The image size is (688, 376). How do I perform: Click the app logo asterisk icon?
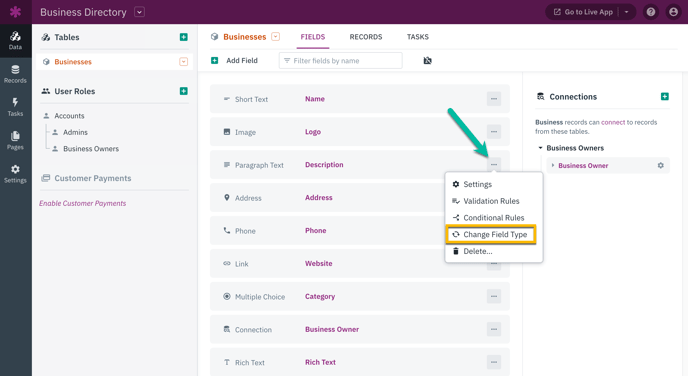click(15, 12)
